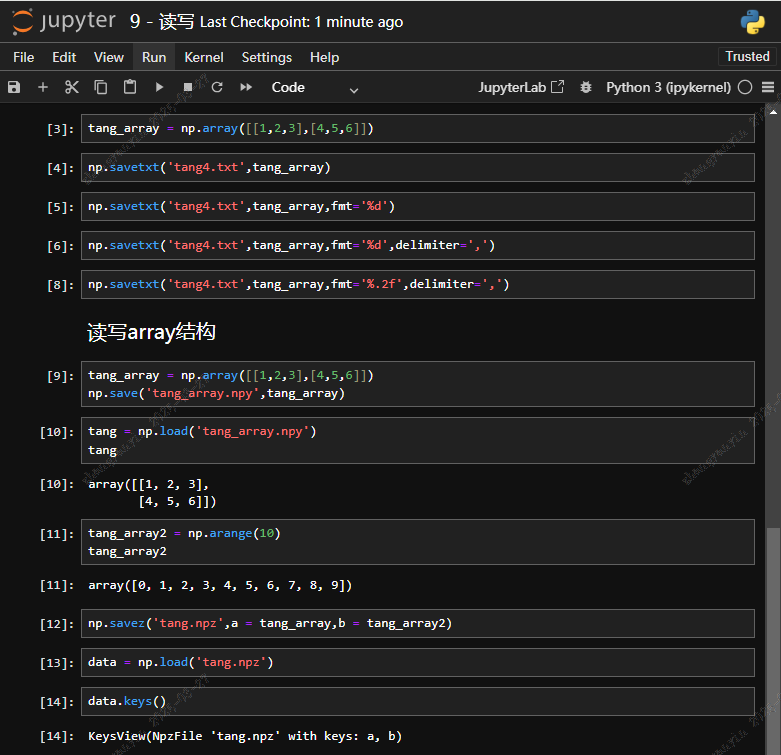
Task: Open the File menu
Action: 23,57
